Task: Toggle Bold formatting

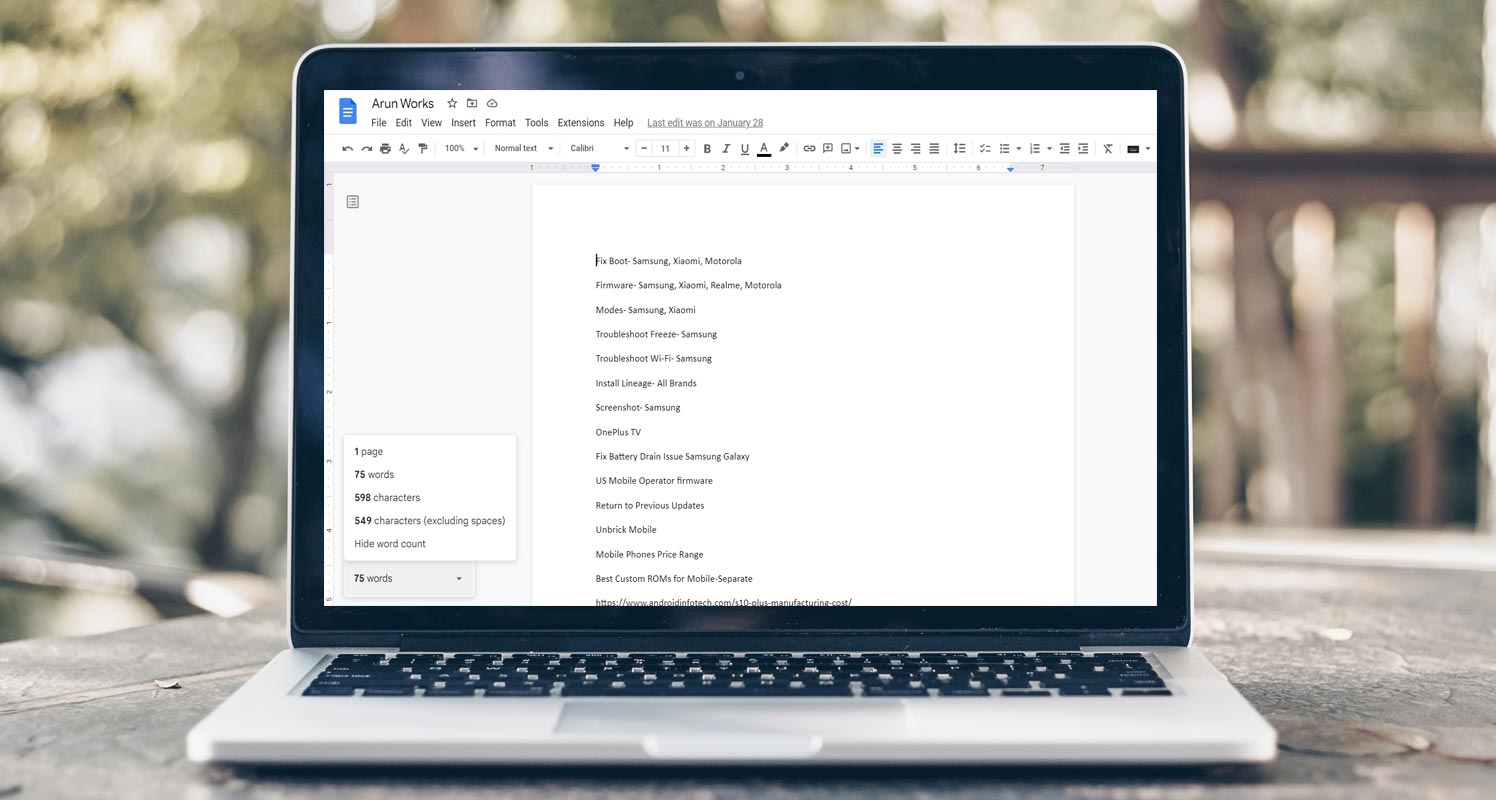Action: [x=707, y=149]
